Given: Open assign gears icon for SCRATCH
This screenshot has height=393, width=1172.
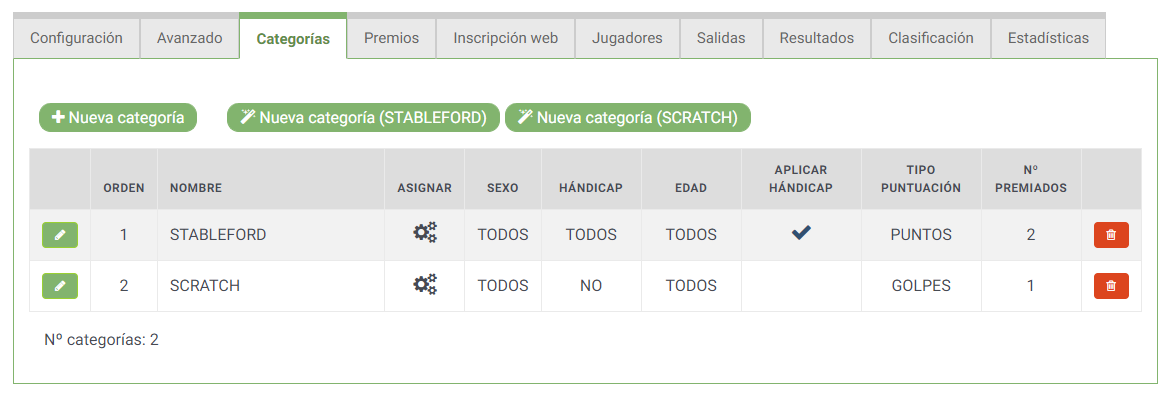Looking at the screenshot, I should click(x=425, y=285).
